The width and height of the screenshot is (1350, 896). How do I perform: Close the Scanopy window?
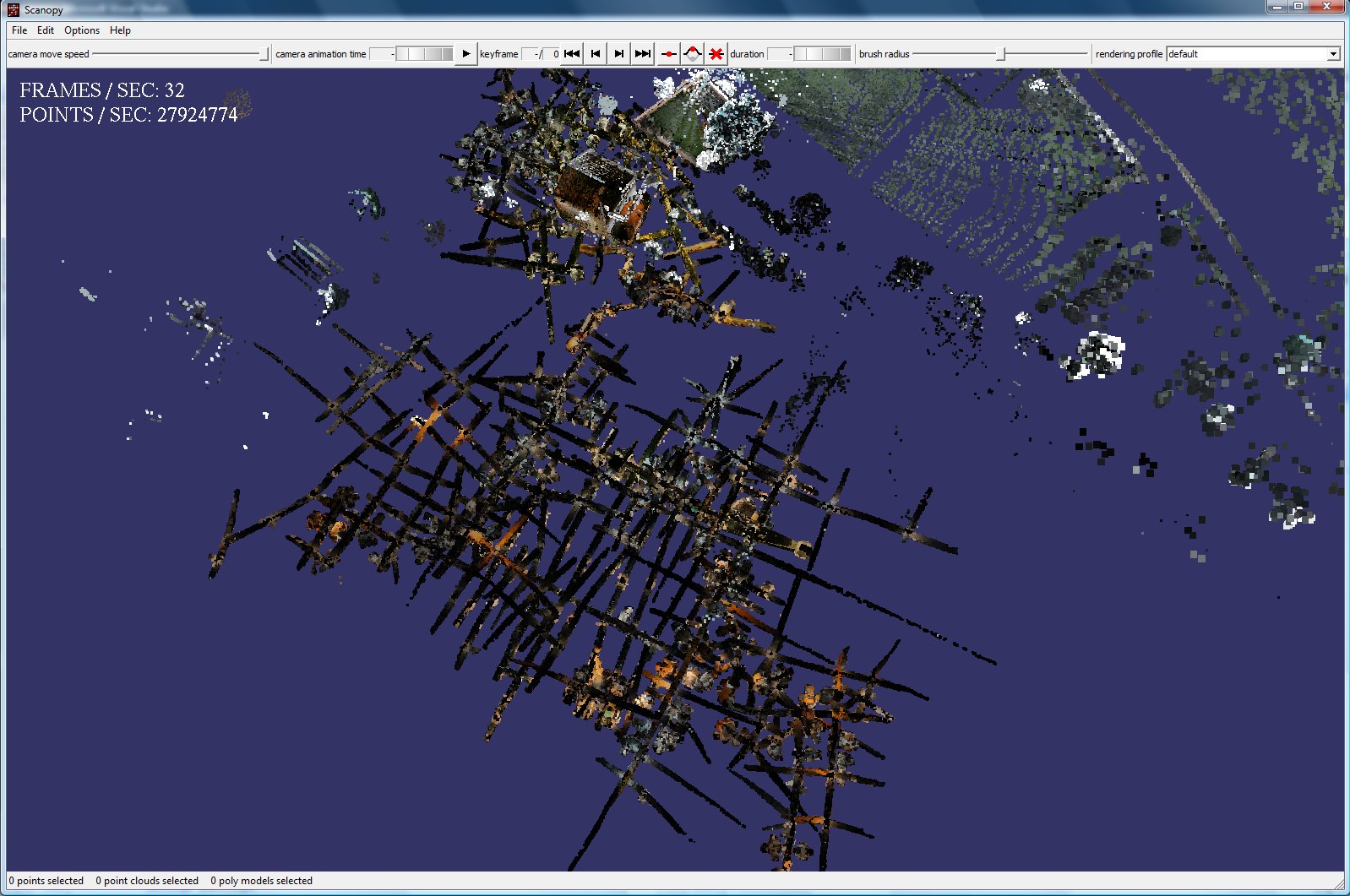click(1326, 7)
